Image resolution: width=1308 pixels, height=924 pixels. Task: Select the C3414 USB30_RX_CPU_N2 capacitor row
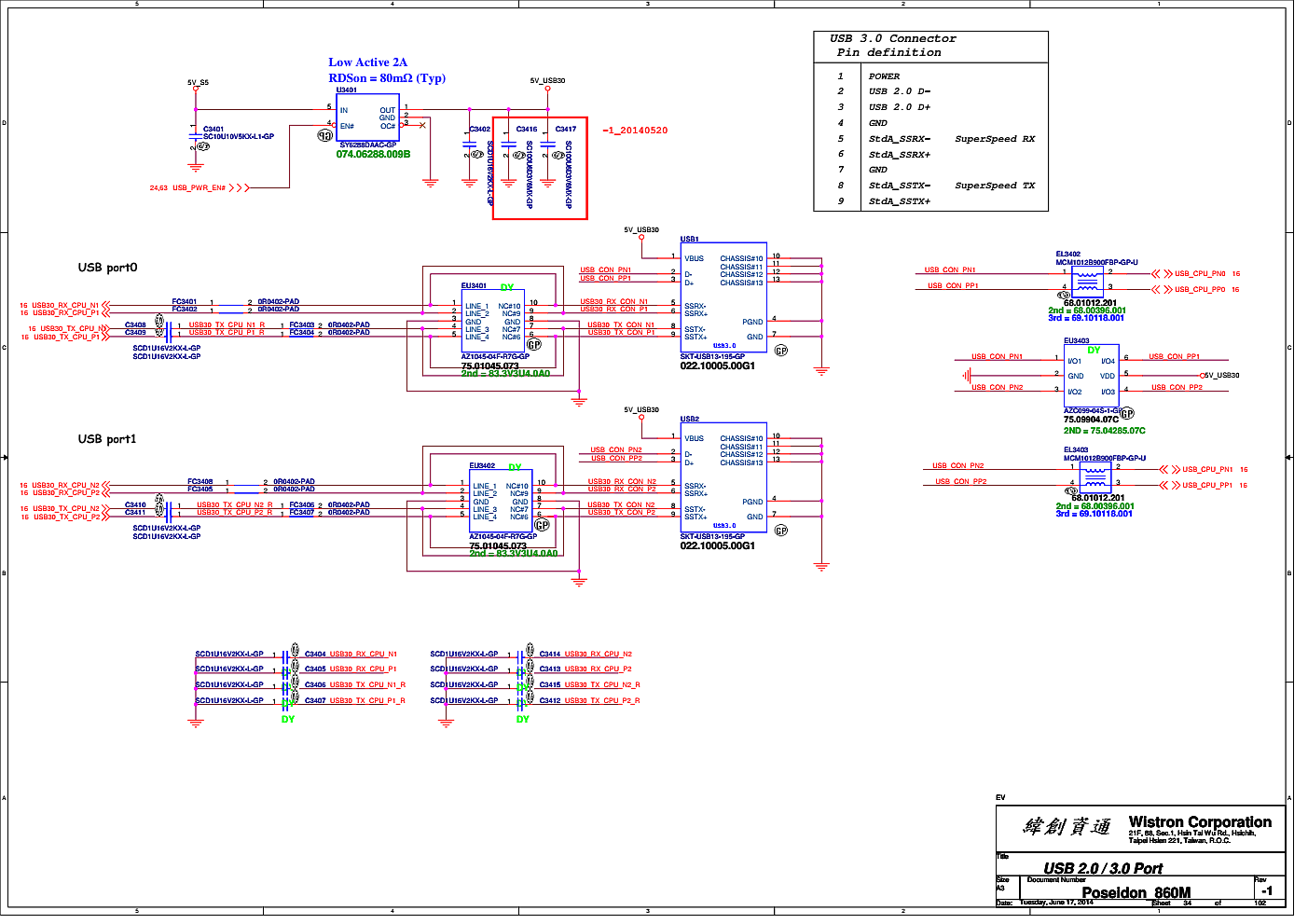531,655
